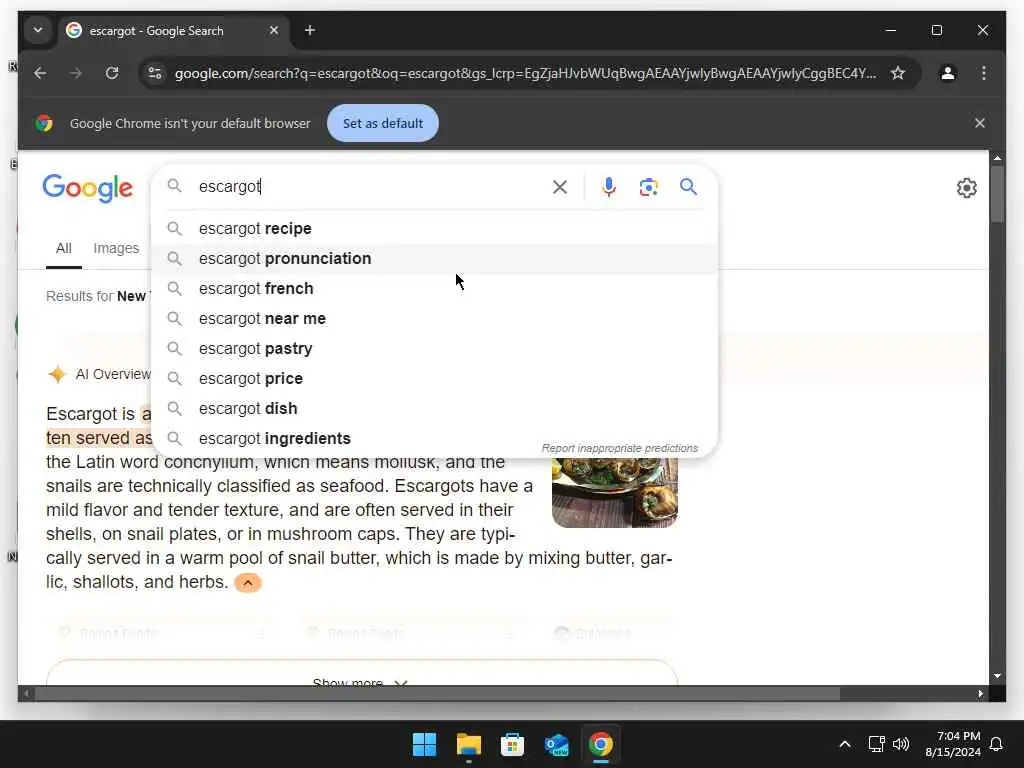Launch File Explorer from taskbar
Screen dimensions: 1024x768
[x=469, y=744]
